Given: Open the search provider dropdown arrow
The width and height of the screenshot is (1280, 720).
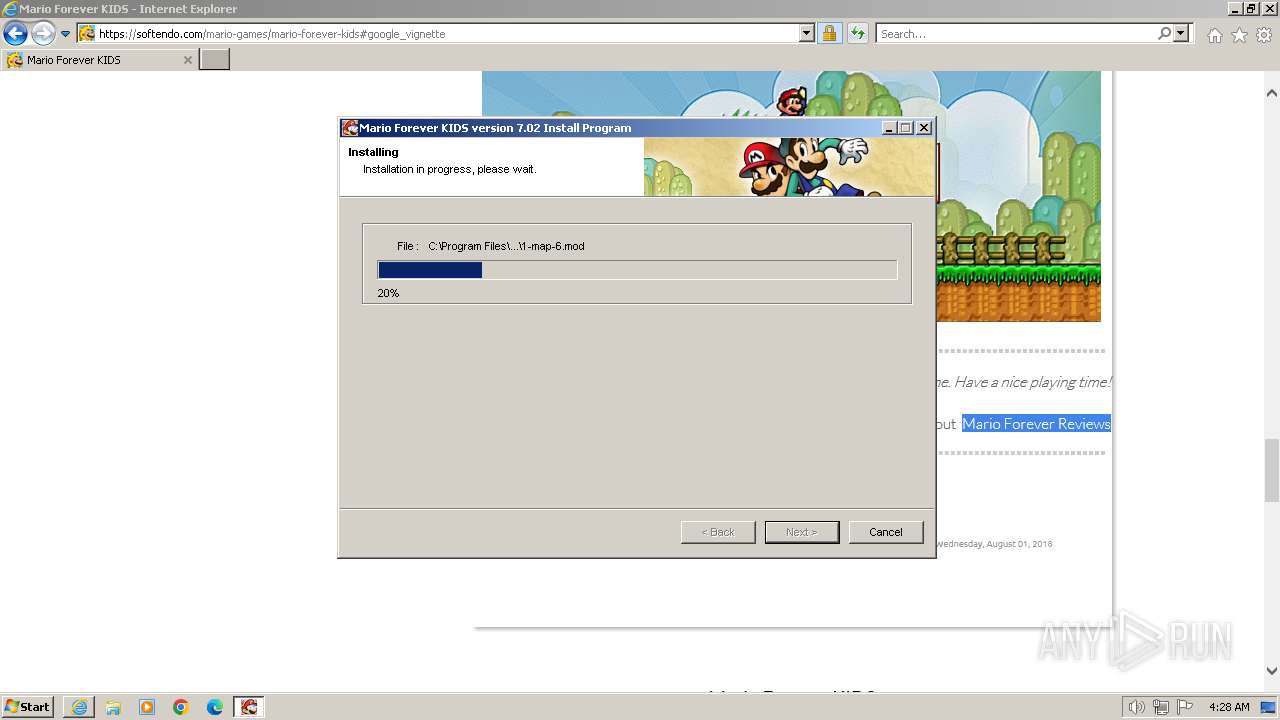Looking at the screenshot, I should 1181,33.
